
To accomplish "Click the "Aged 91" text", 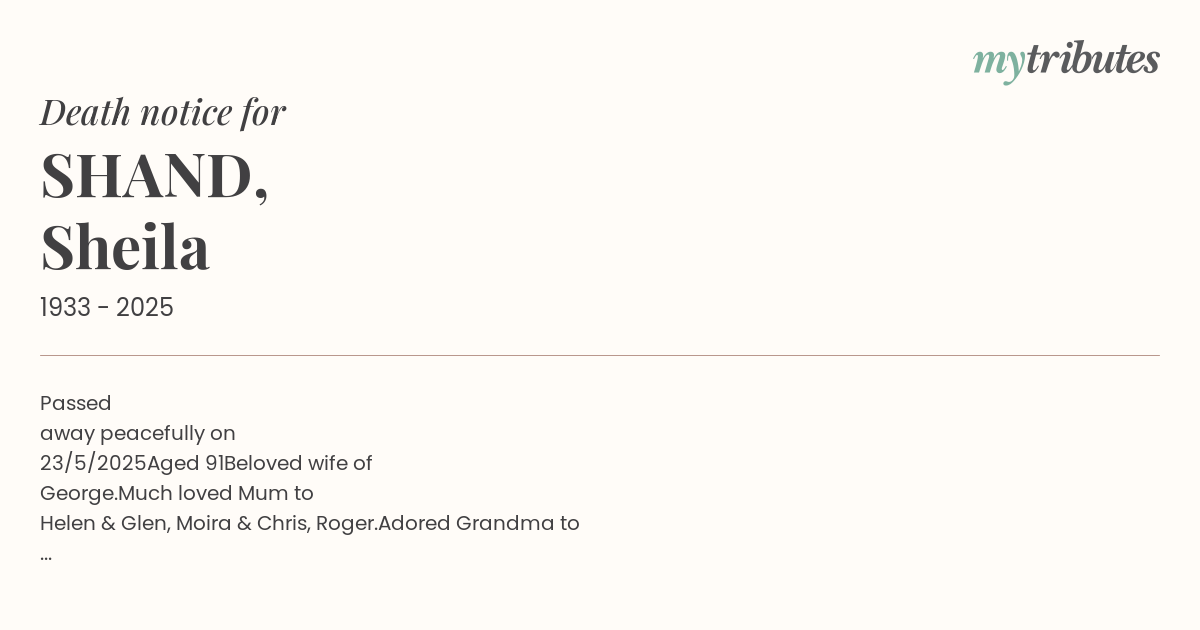I will (185, 463).
